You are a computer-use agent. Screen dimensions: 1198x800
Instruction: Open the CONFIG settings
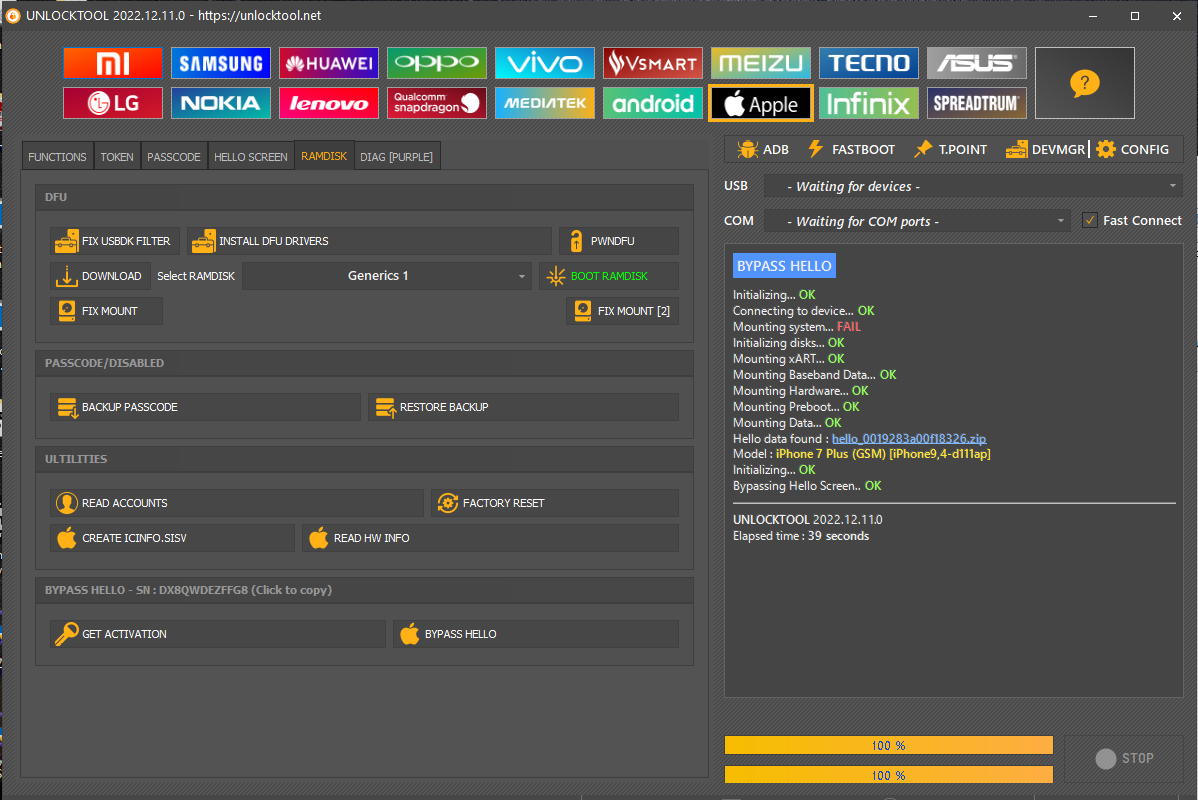[x=1133, y=150]
